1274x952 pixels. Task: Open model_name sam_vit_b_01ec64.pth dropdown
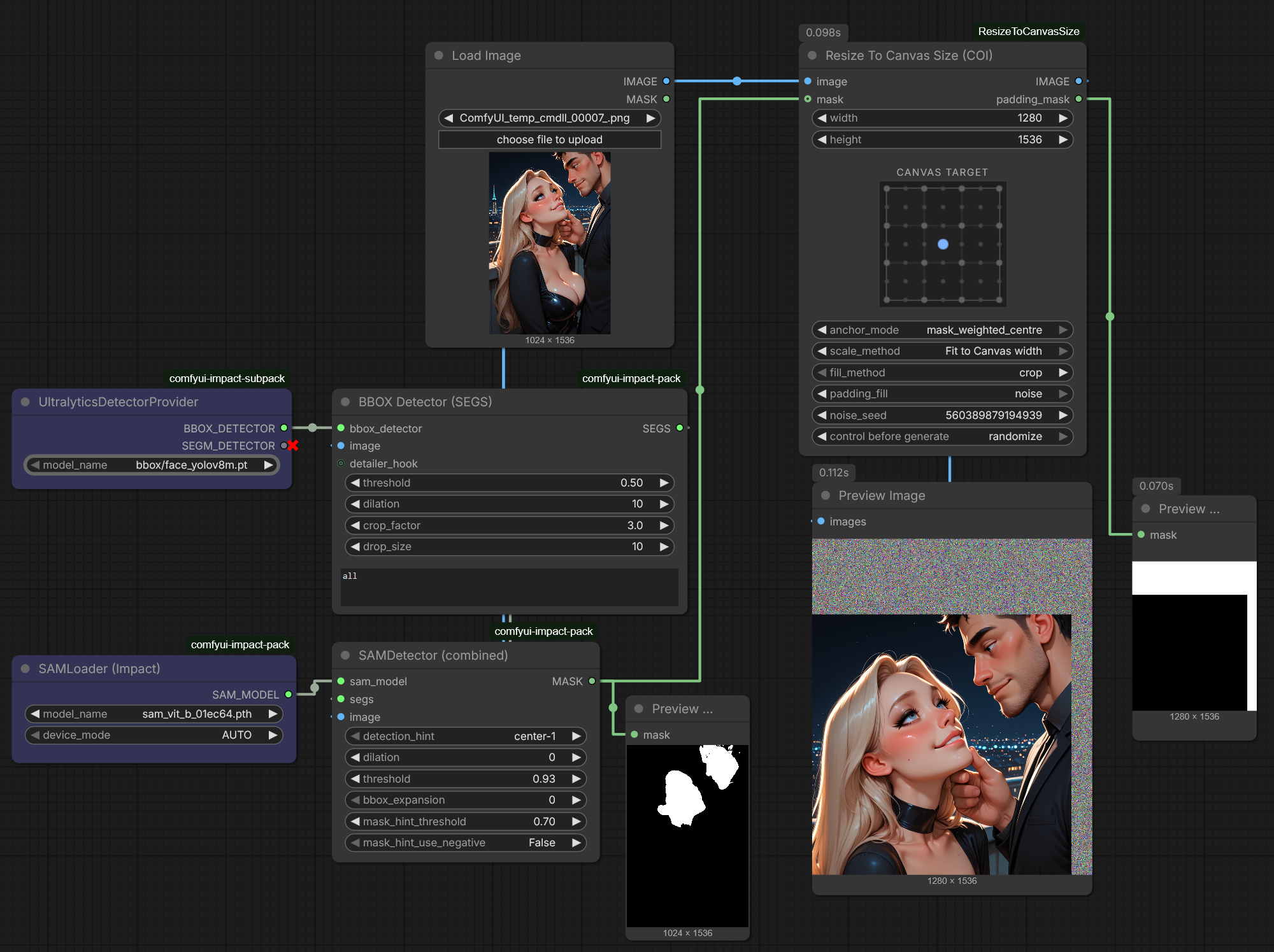pyautogui.click(x=154, y=714)
